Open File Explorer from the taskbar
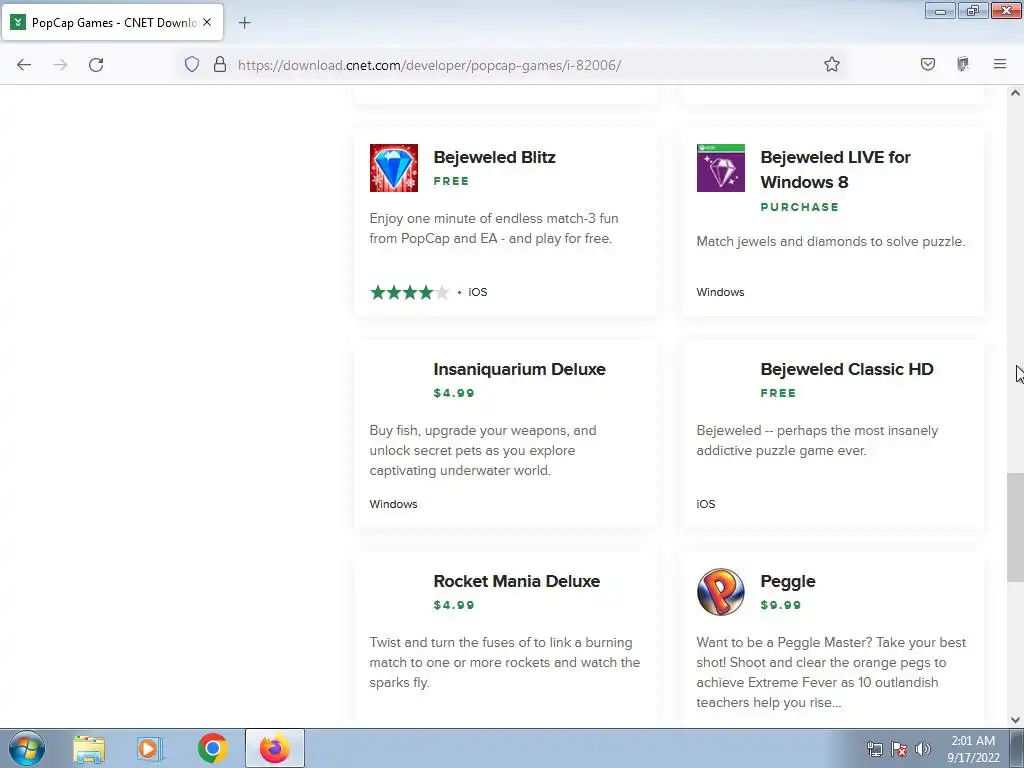The image size is (1024, 768). tap(89, 748)
